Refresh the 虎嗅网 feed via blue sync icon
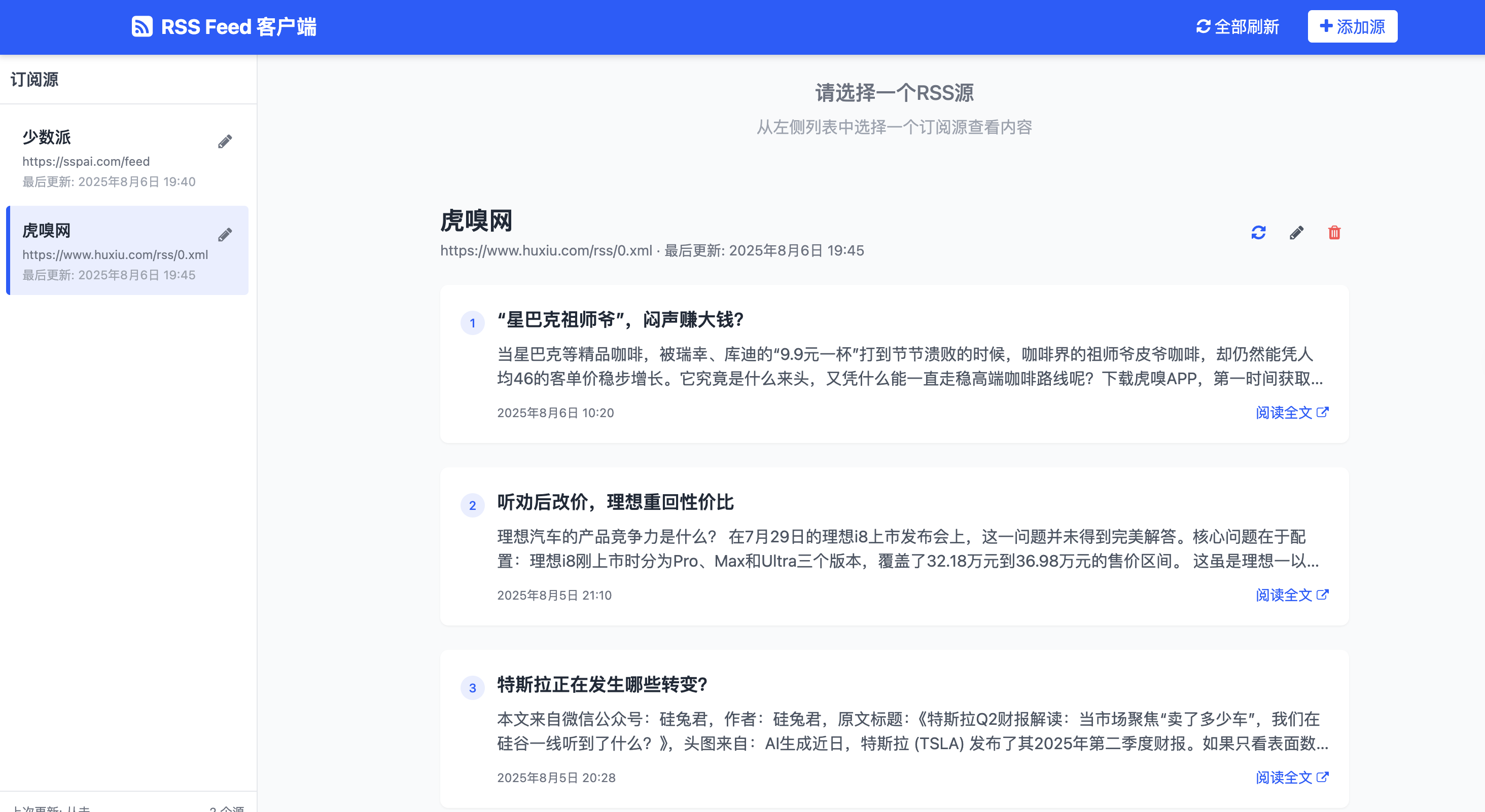 tap(1258, 233)
